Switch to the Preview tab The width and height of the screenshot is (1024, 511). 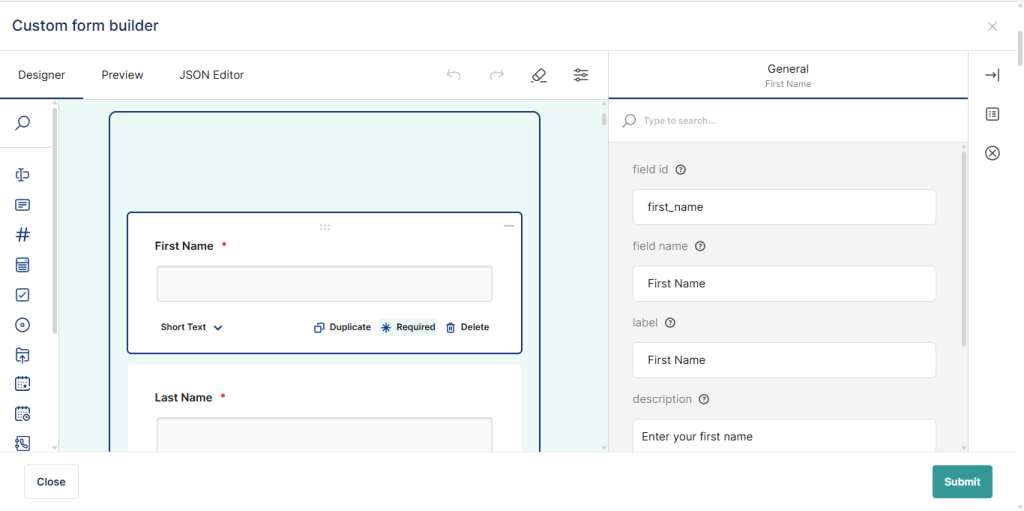(122, 75)
